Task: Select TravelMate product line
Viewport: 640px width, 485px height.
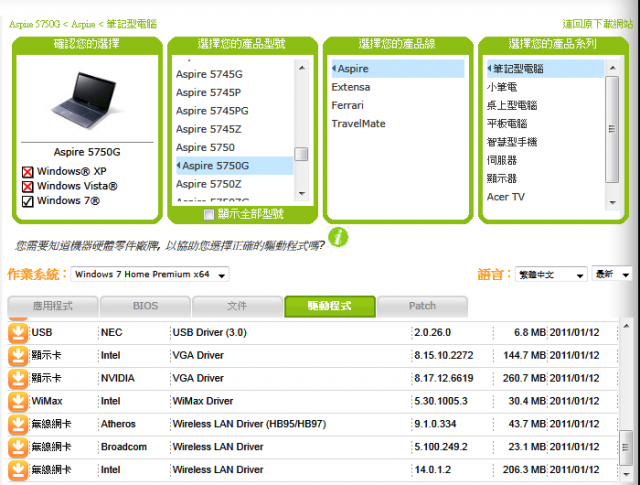Action: click(358, 124)
